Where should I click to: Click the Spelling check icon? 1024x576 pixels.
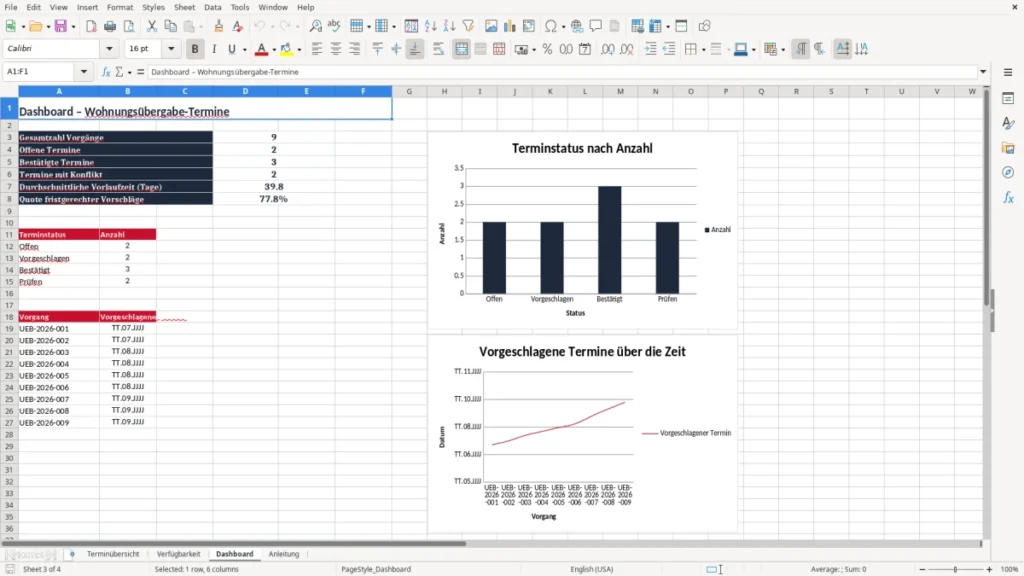(334, 26)
